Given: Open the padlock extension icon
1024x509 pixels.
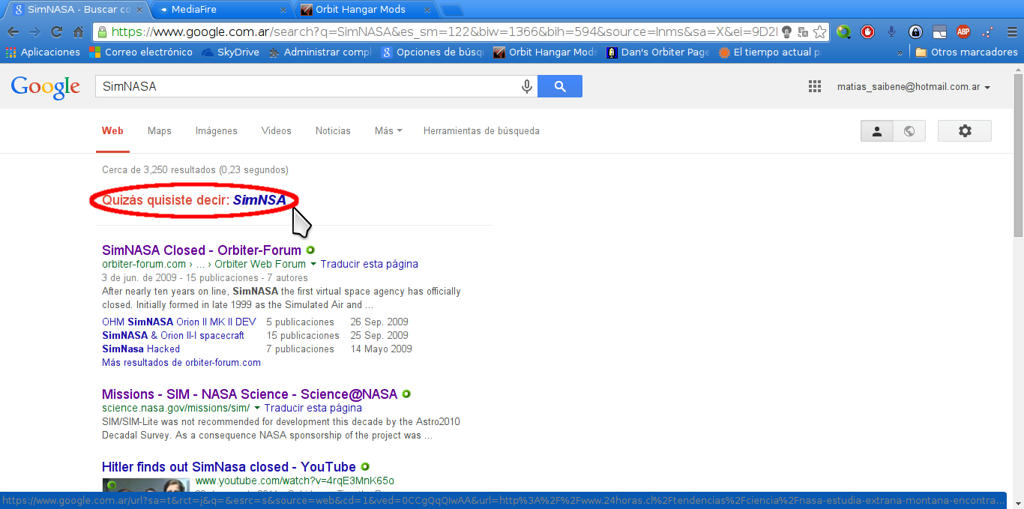Looking at the screenshot, I should click(x=916, y=31).
